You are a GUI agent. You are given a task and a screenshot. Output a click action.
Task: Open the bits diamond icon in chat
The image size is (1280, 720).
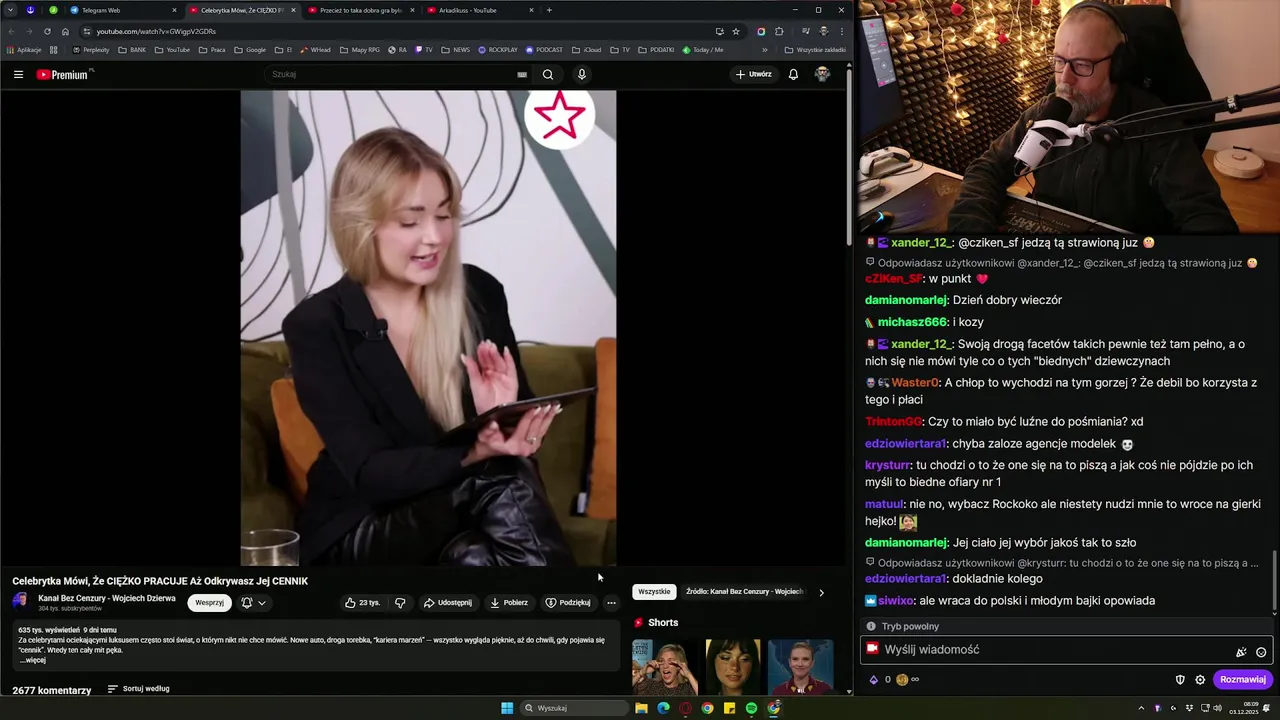pyautogui.click(x=874, y=680)
